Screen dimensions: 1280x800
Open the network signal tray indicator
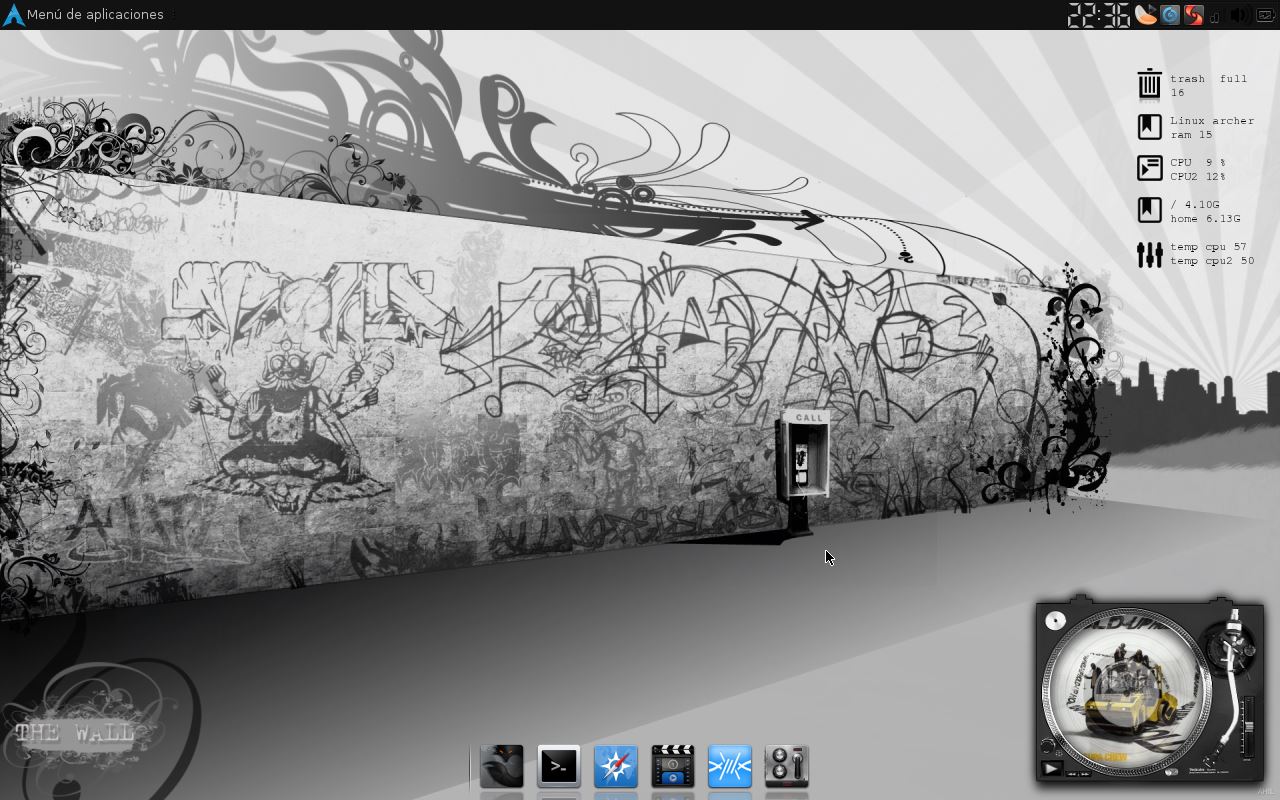(1215, 16)
